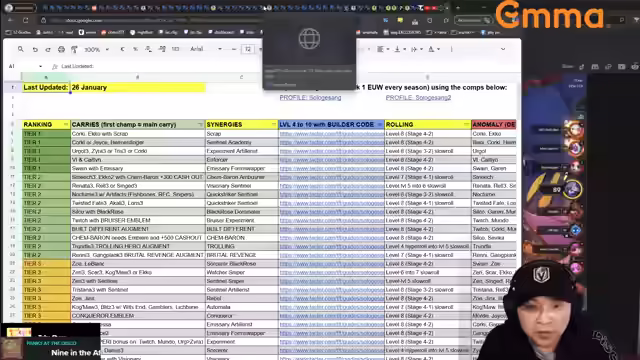Decrease font size with minus button

click(x=234, y=49)
